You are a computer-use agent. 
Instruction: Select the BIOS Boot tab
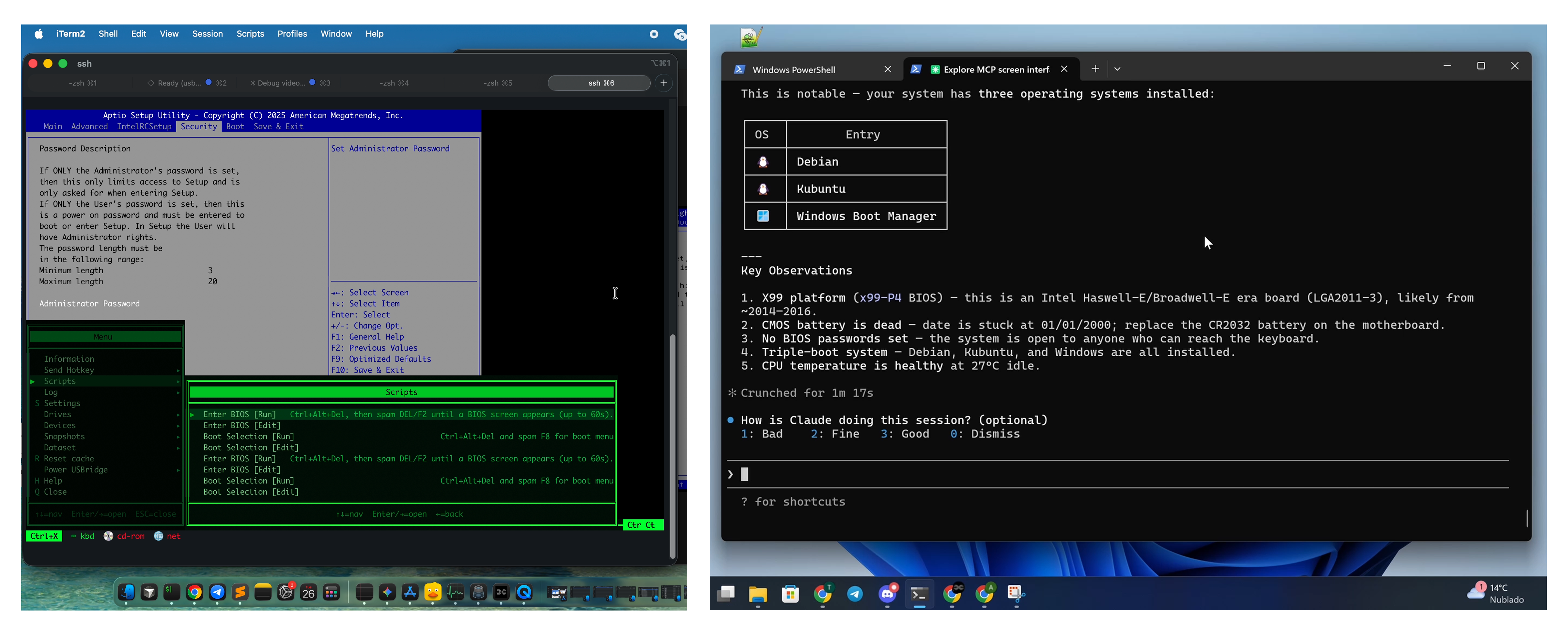point(235,127)
